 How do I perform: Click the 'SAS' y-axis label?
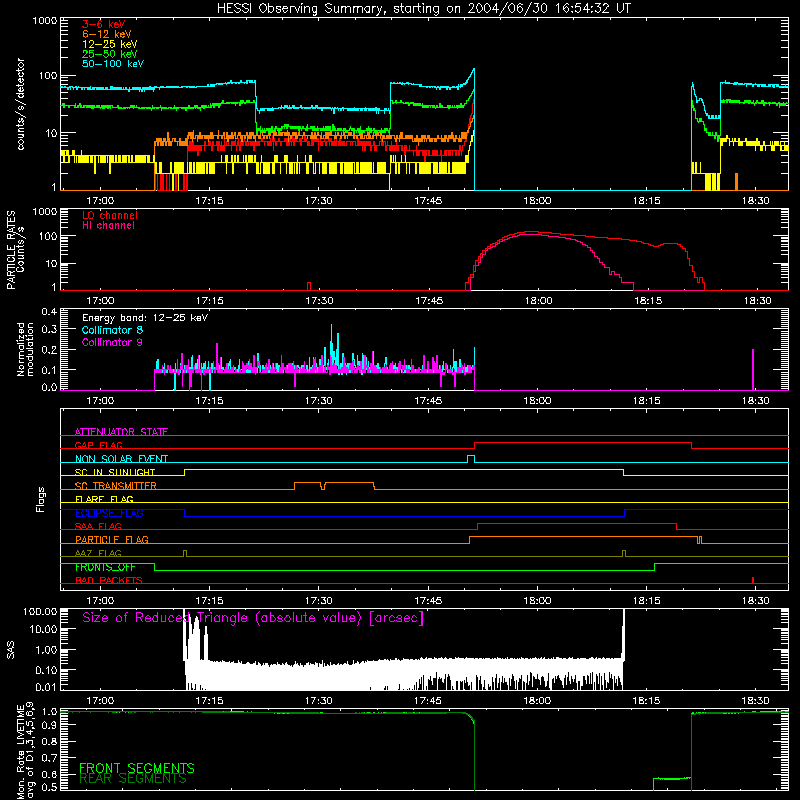coord(11,650)
